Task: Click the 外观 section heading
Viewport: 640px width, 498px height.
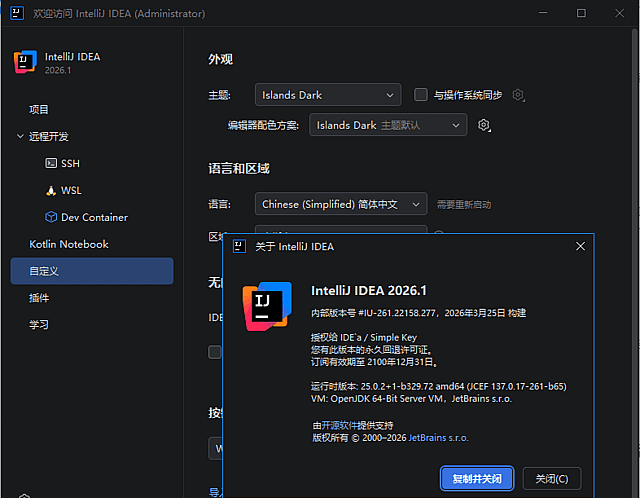Action: pos(220,59)
